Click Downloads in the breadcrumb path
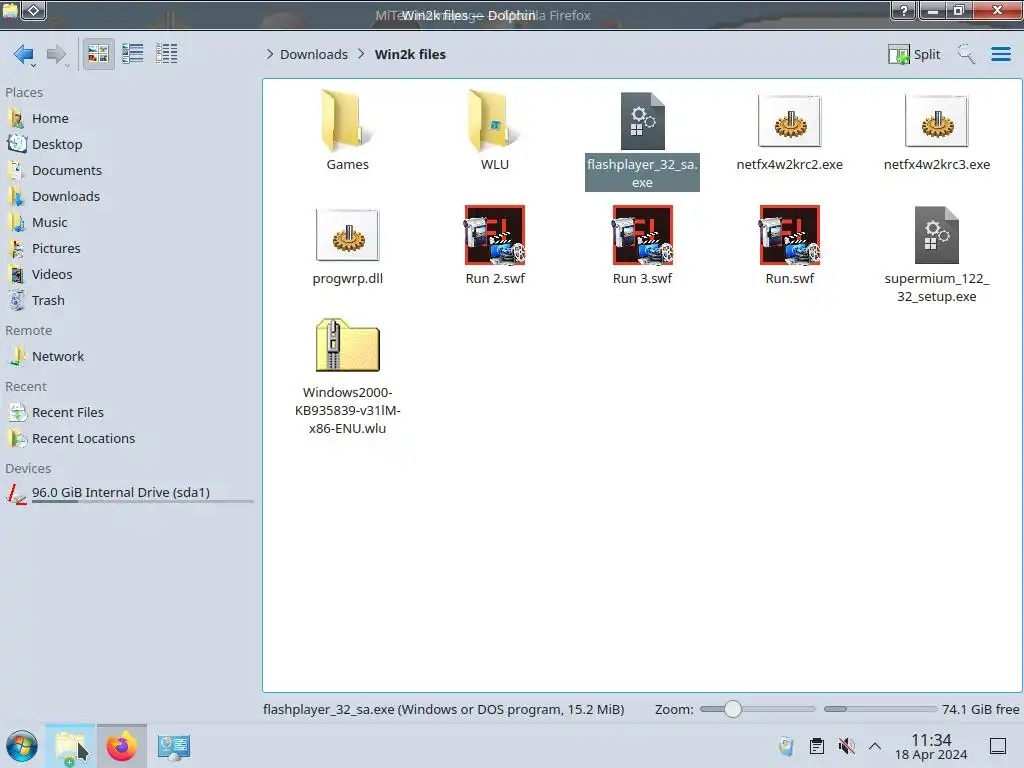1024x768 pixels. [314, 54]
